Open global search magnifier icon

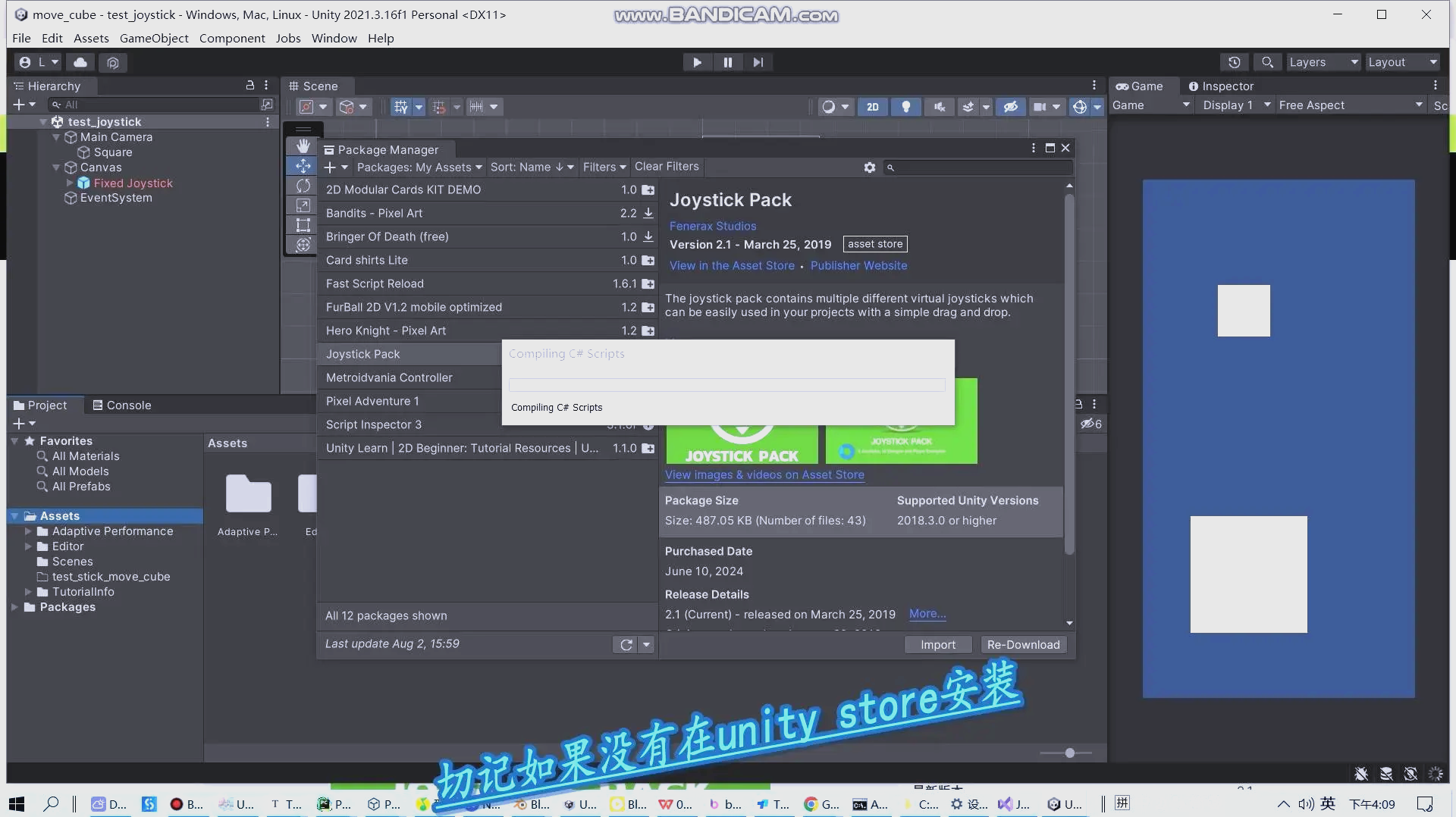click(1267, 62)
